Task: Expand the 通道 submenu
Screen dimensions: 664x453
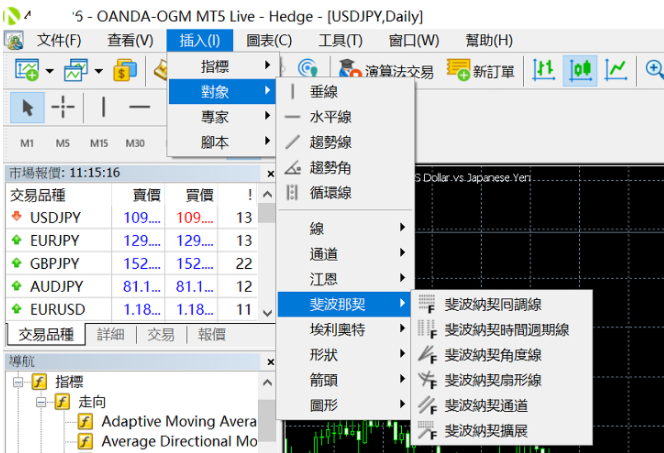Action: 345,254
